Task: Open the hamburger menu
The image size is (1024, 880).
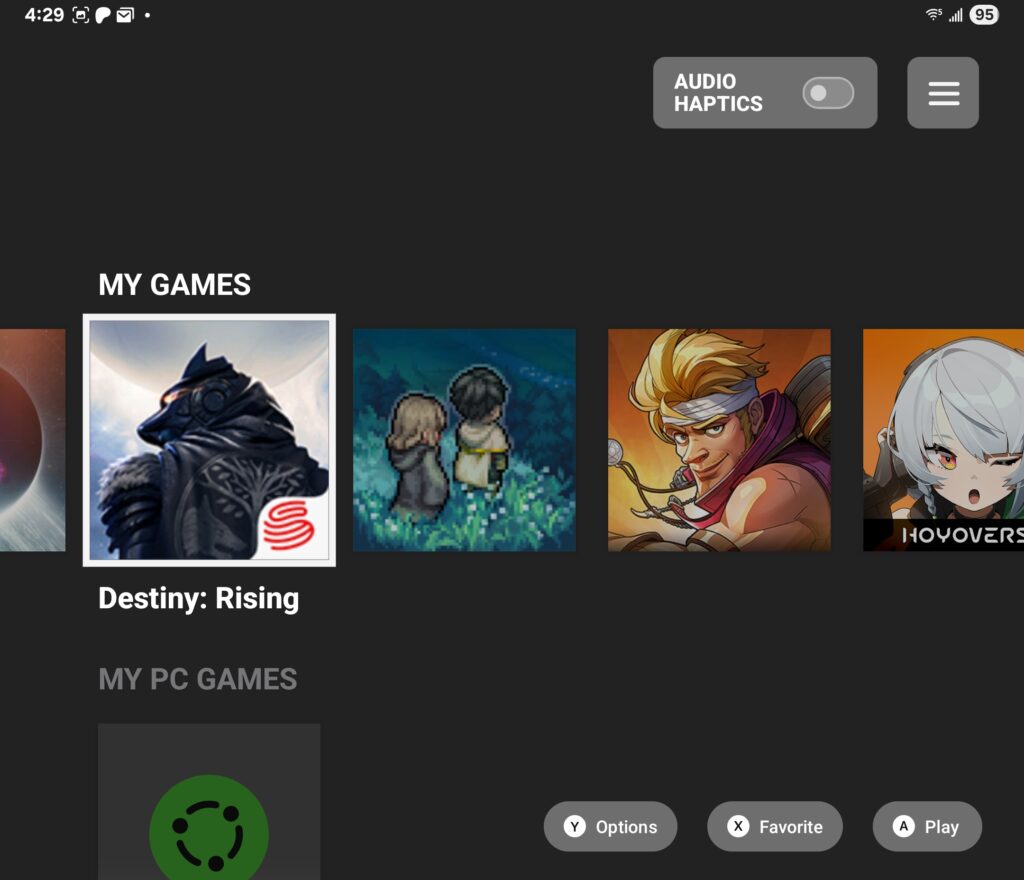Action: 942,93
